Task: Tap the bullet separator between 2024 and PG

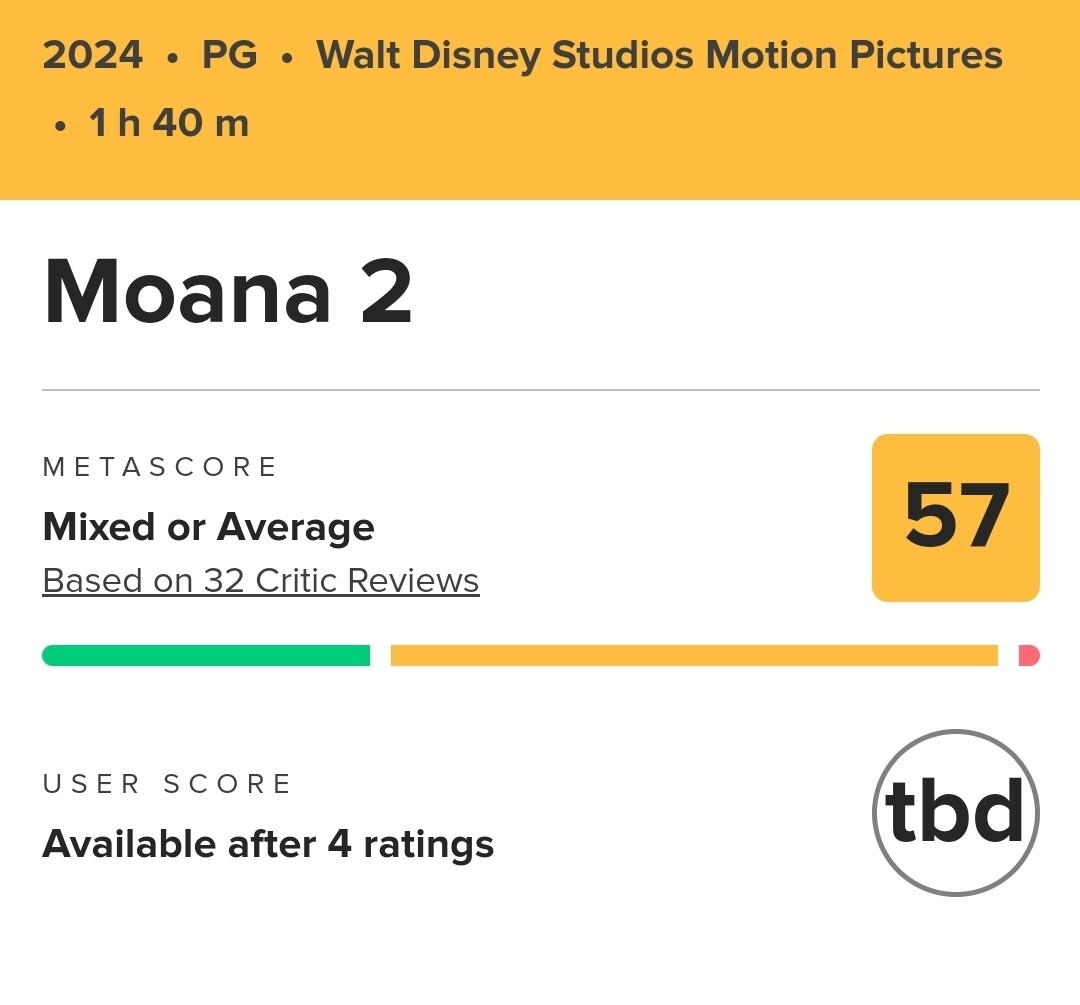Action: tap(172, 58)
